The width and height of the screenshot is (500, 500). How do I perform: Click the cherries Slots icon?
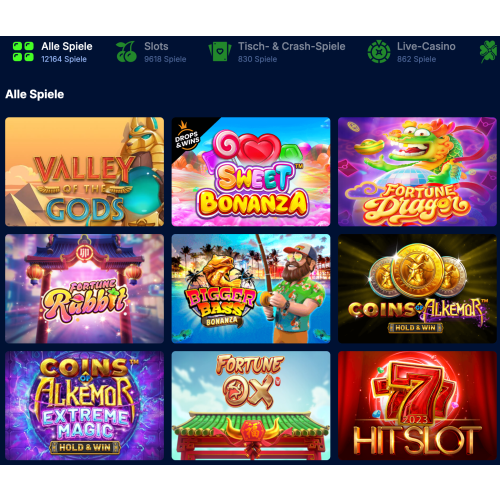pyautogui.click(x=126, y=52)
